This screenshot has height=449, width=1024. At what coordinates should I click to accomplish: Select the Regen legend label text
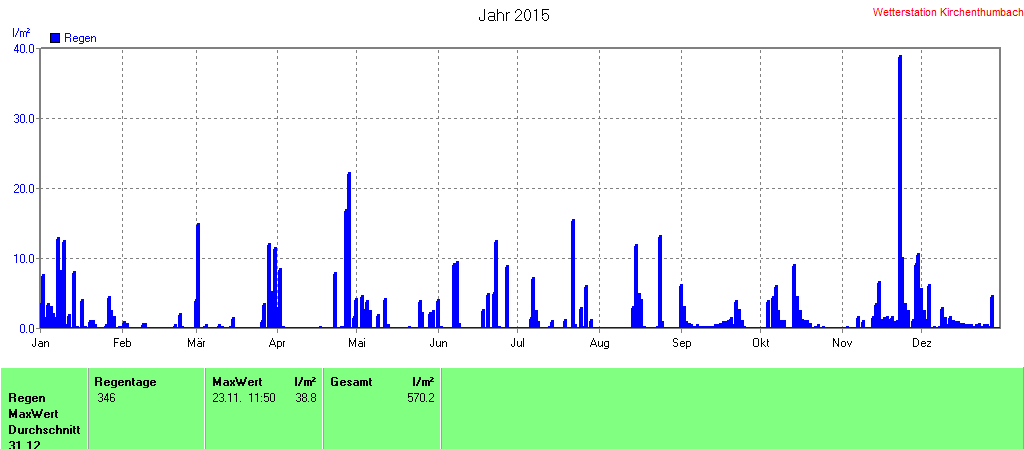(80, 38)
